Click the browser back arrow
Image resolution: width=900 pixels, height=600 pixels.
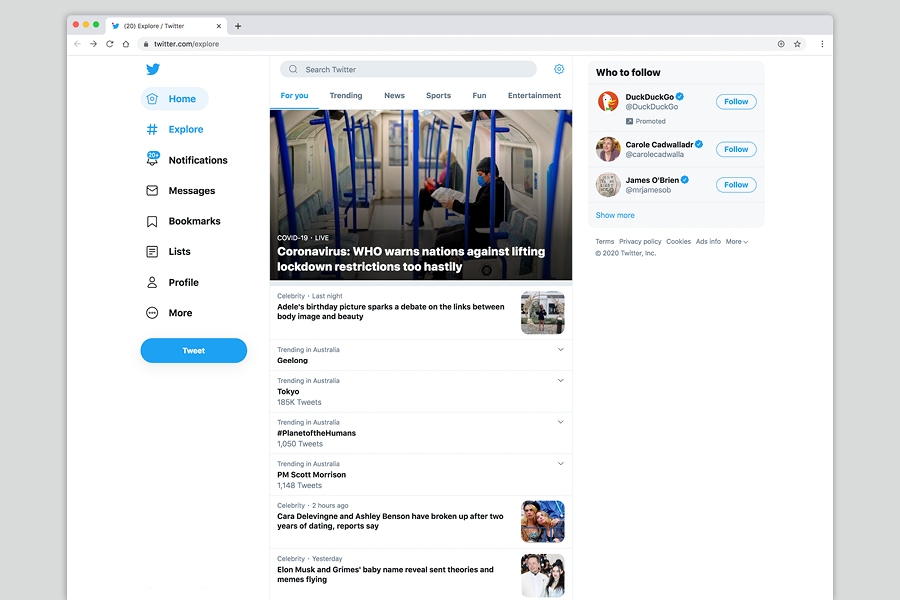[x=77, y=44]
